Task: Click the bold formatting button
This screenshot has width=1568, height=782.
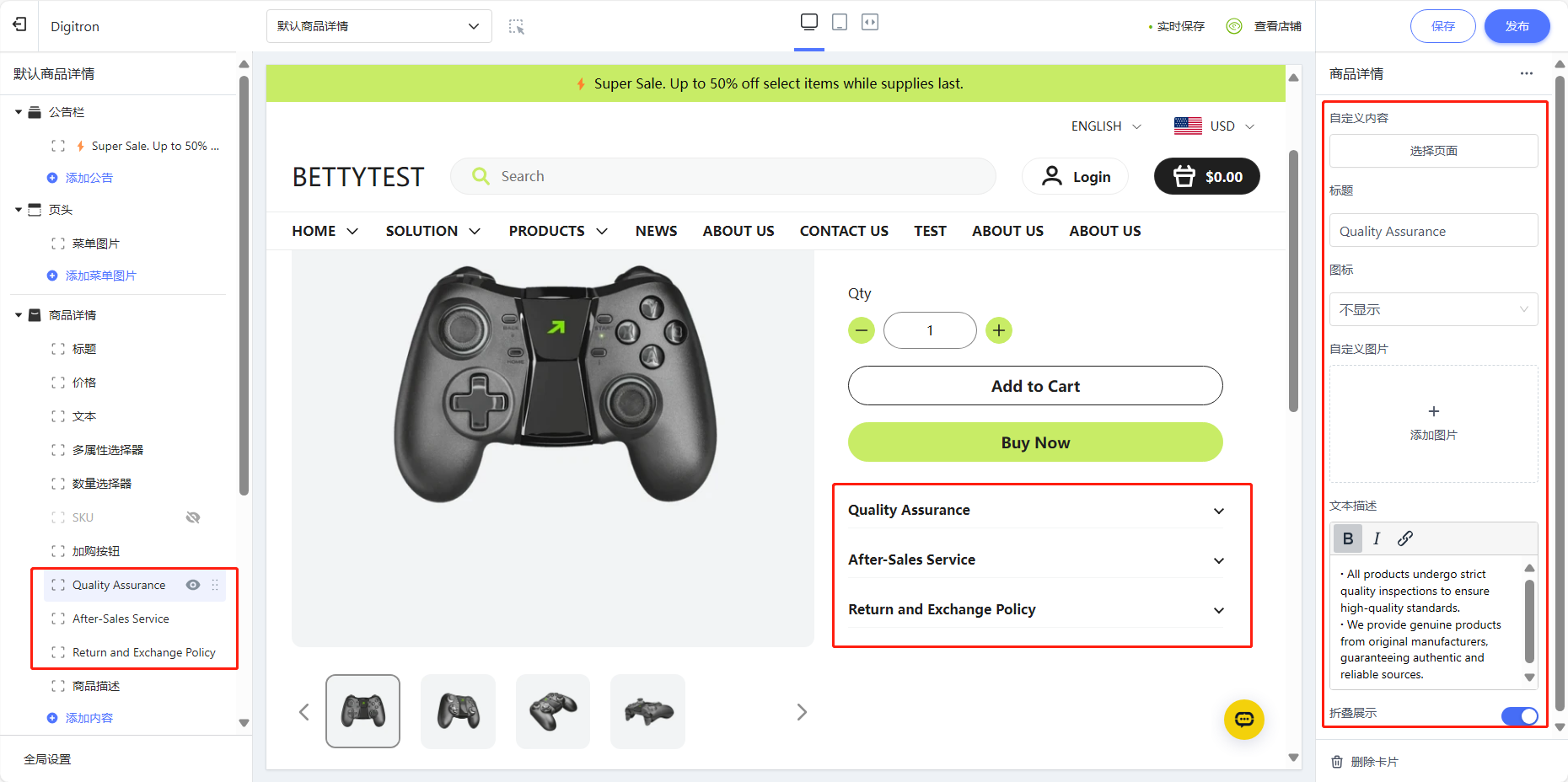Action: [1348, 538]
